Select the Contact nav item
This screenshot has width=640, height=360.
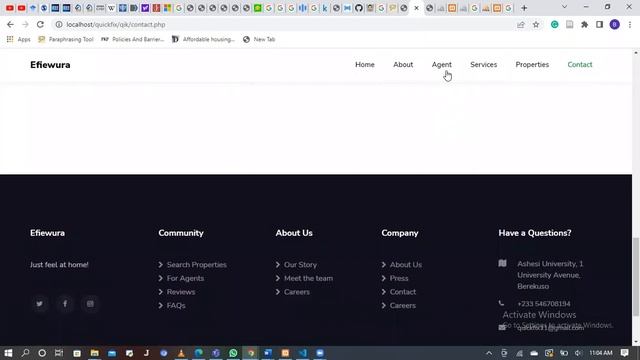pyautogui.click(x=580, y=64)
